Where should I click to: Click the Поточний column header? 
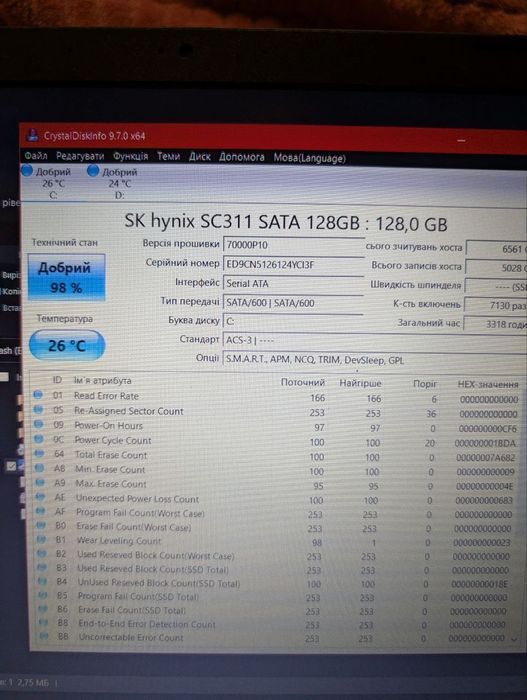point(303,382)
